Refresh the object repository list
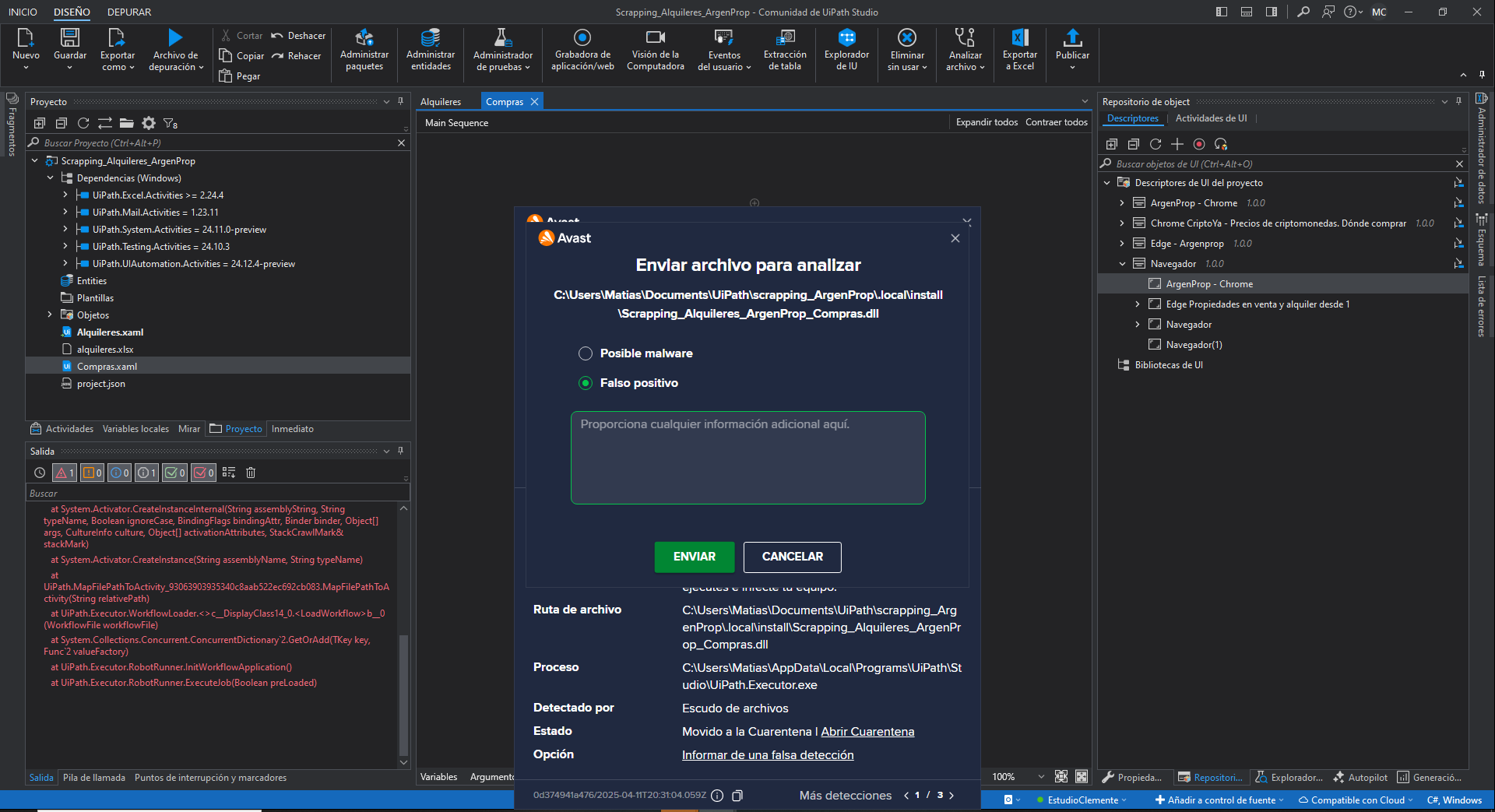 (1156, 144)
